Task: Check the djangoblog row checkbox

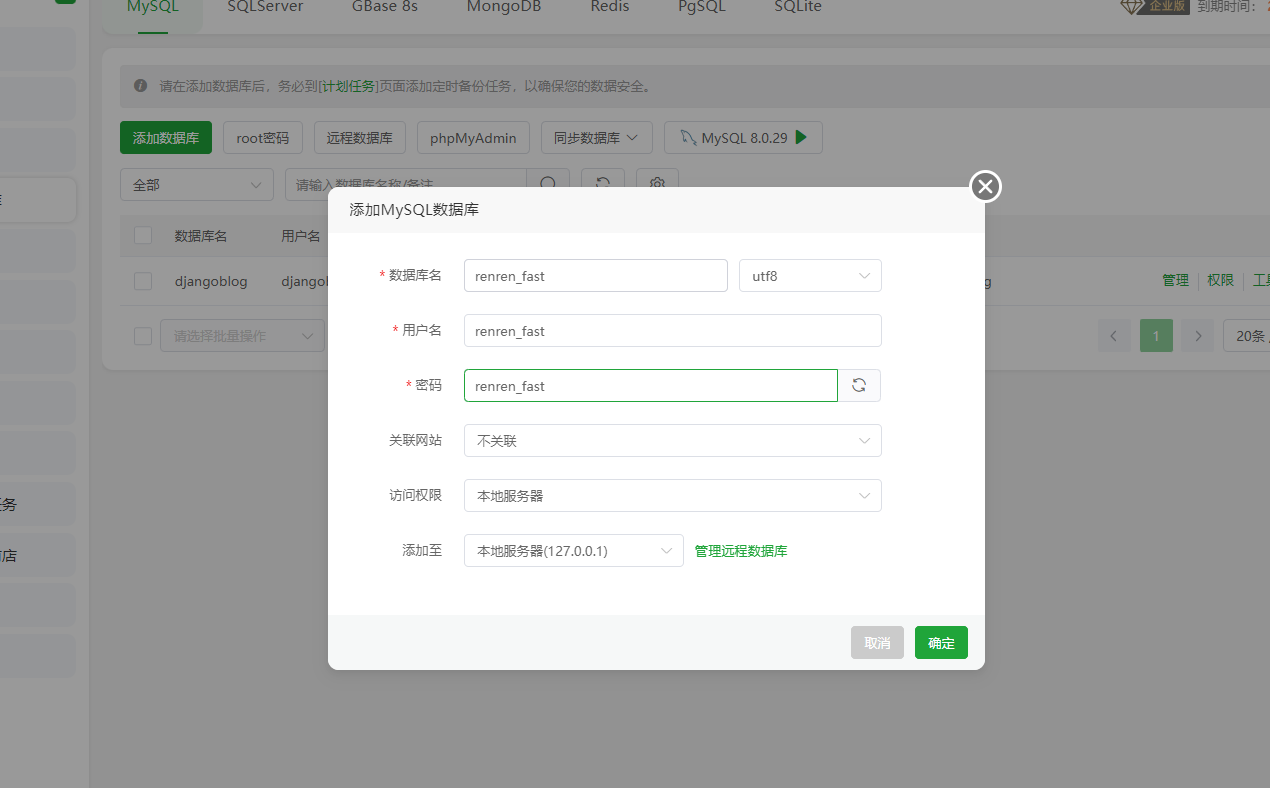Action: click(x=143, y=282)
